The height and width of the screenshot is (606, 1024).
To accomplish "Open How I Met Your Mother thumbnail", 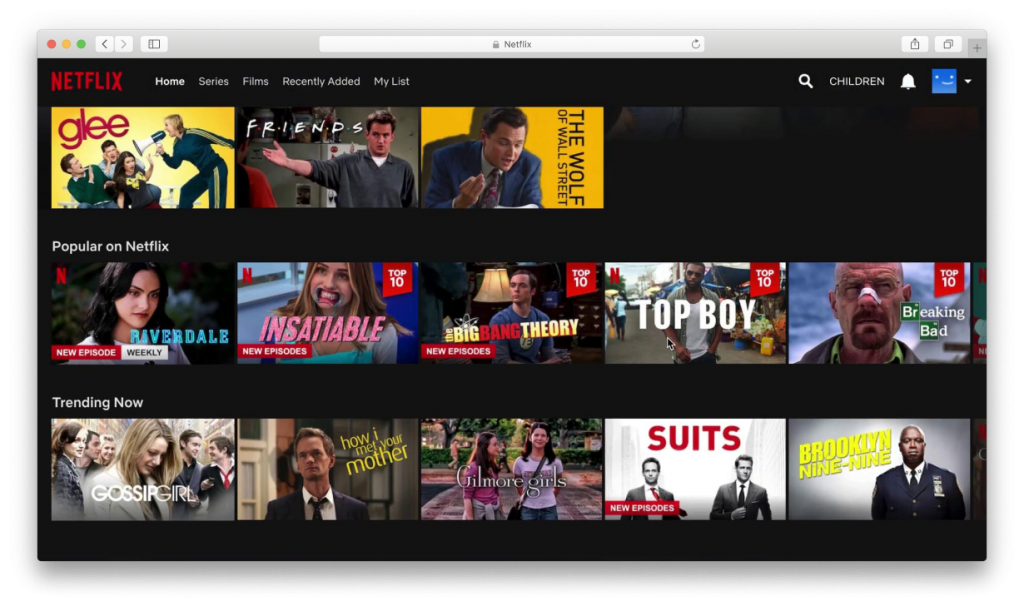I will click(327, 470).
